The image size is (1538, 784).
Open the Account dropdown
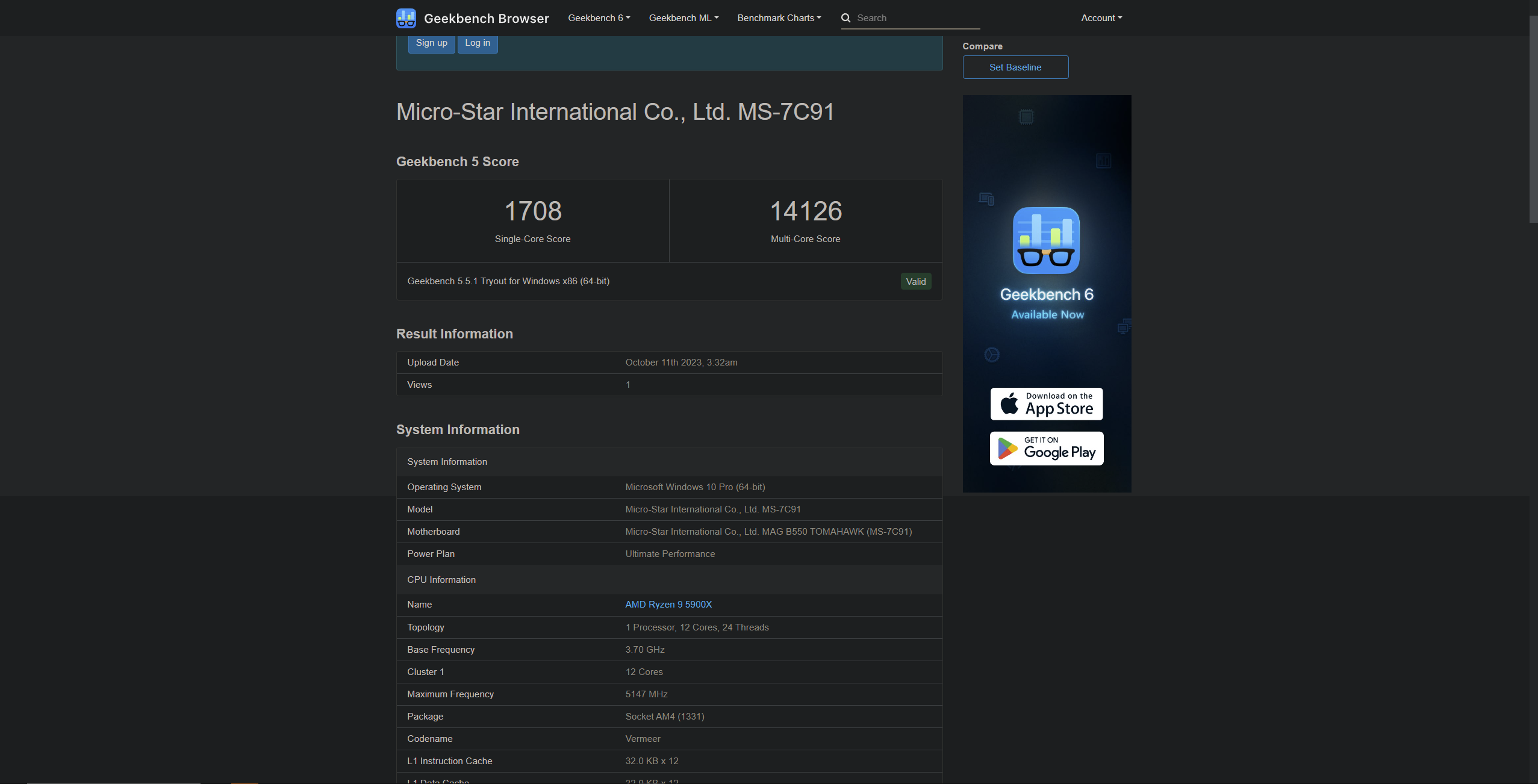(1101, 18)
